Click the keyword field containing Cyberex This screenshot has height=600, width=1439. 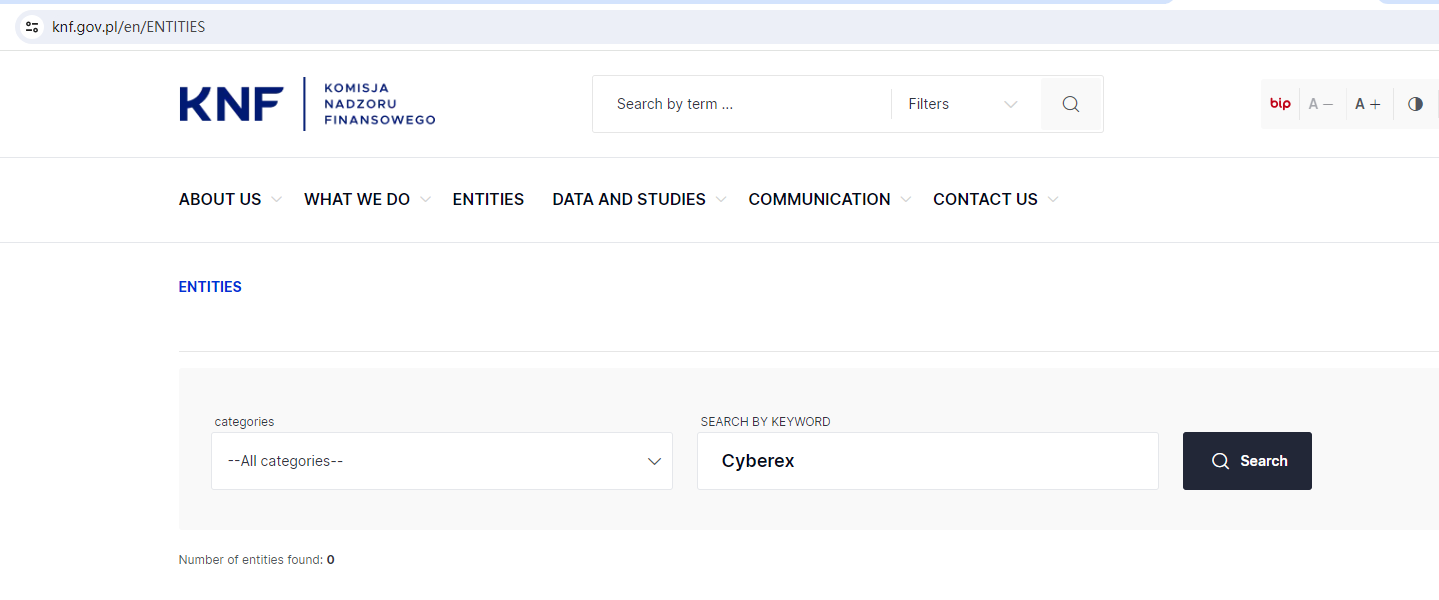[x=927, y=461]
